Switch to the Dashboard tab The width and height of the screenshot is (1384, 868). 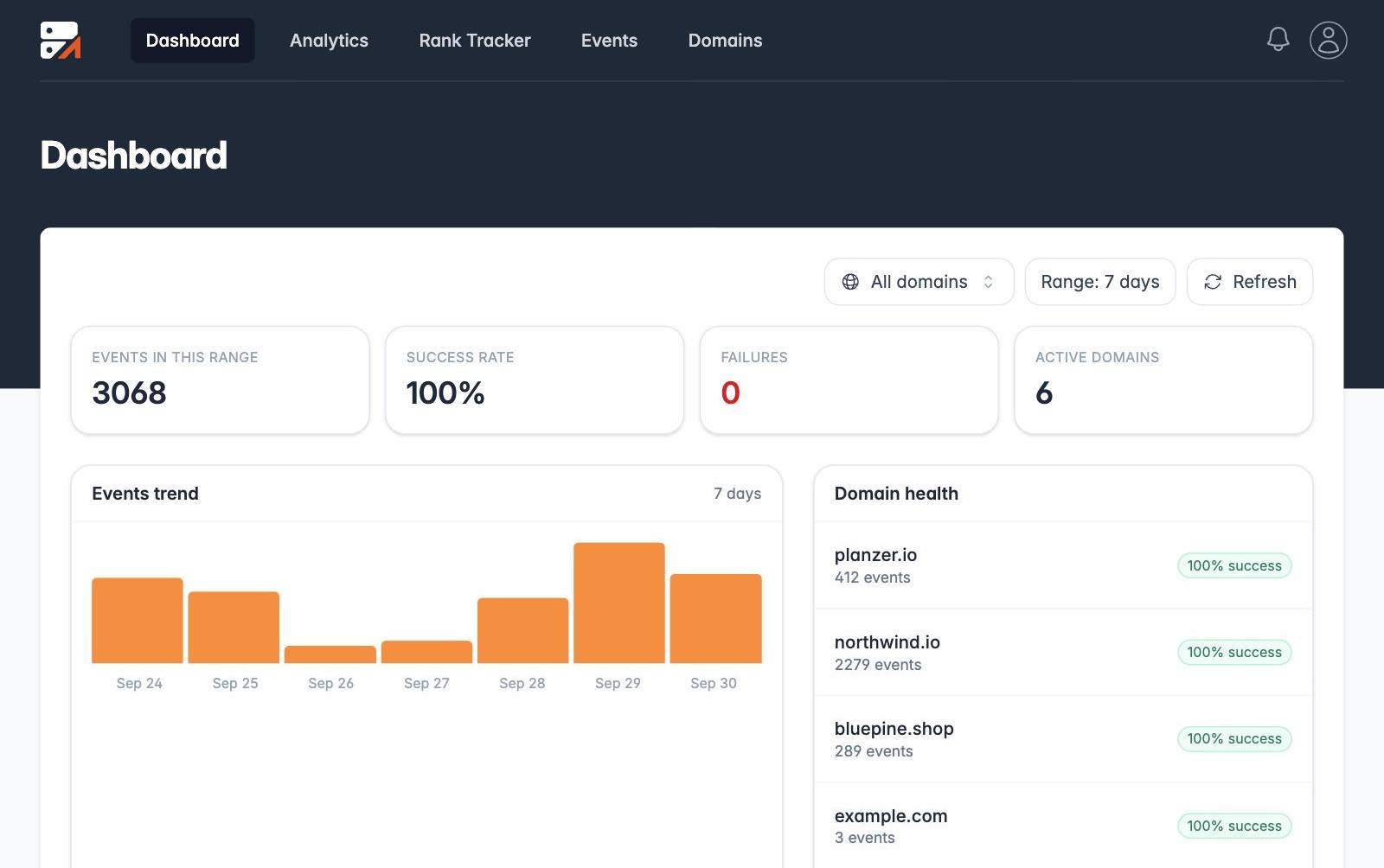click(x=193, y=41)
